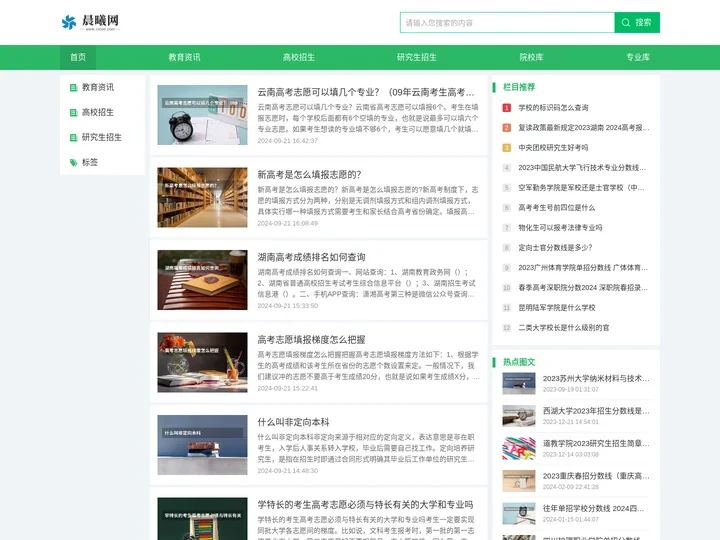Click the search box placeholder field

tap(507, 22)
